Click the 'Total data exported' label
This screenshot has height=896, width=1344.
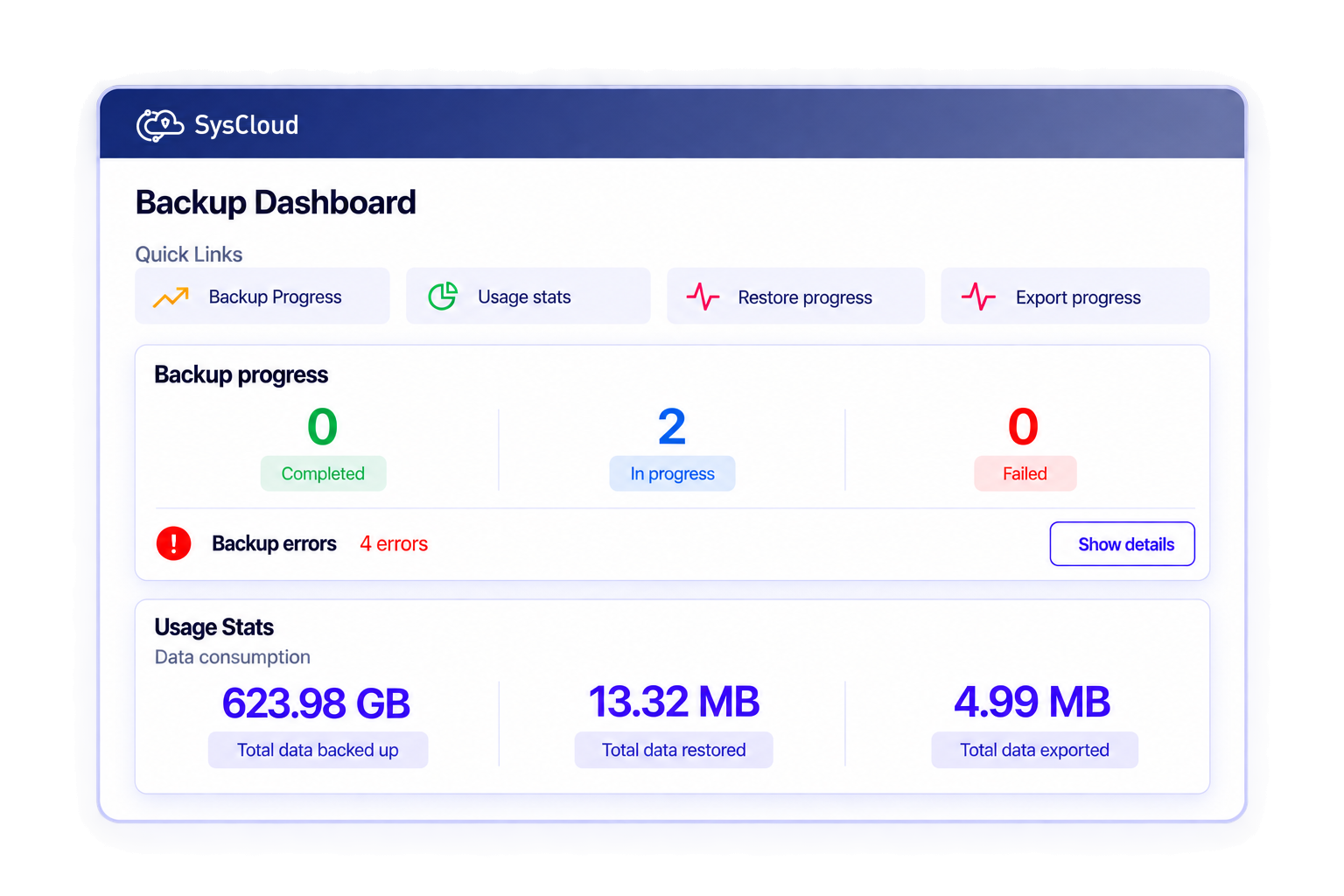click(1034, 750)
